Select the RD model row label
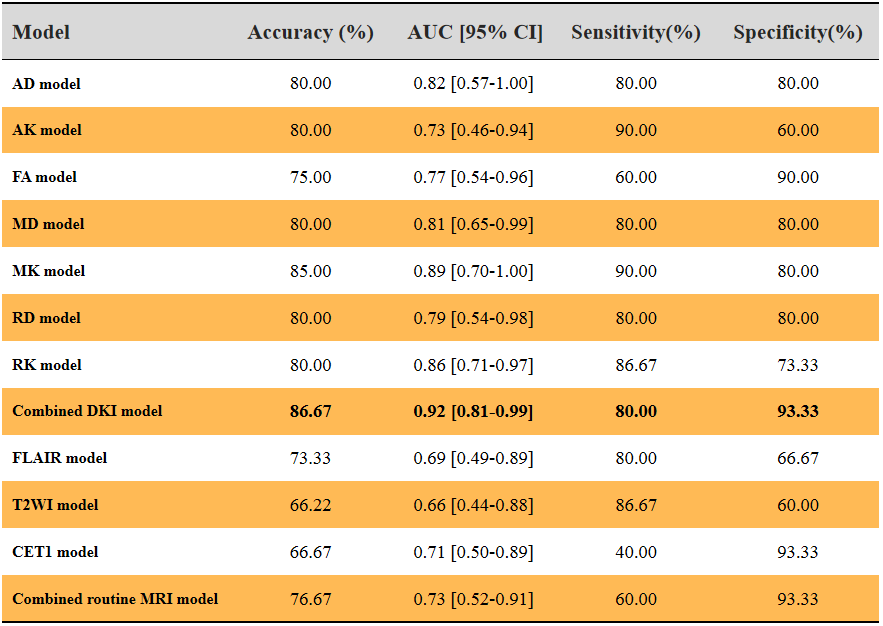 (47, 318)
